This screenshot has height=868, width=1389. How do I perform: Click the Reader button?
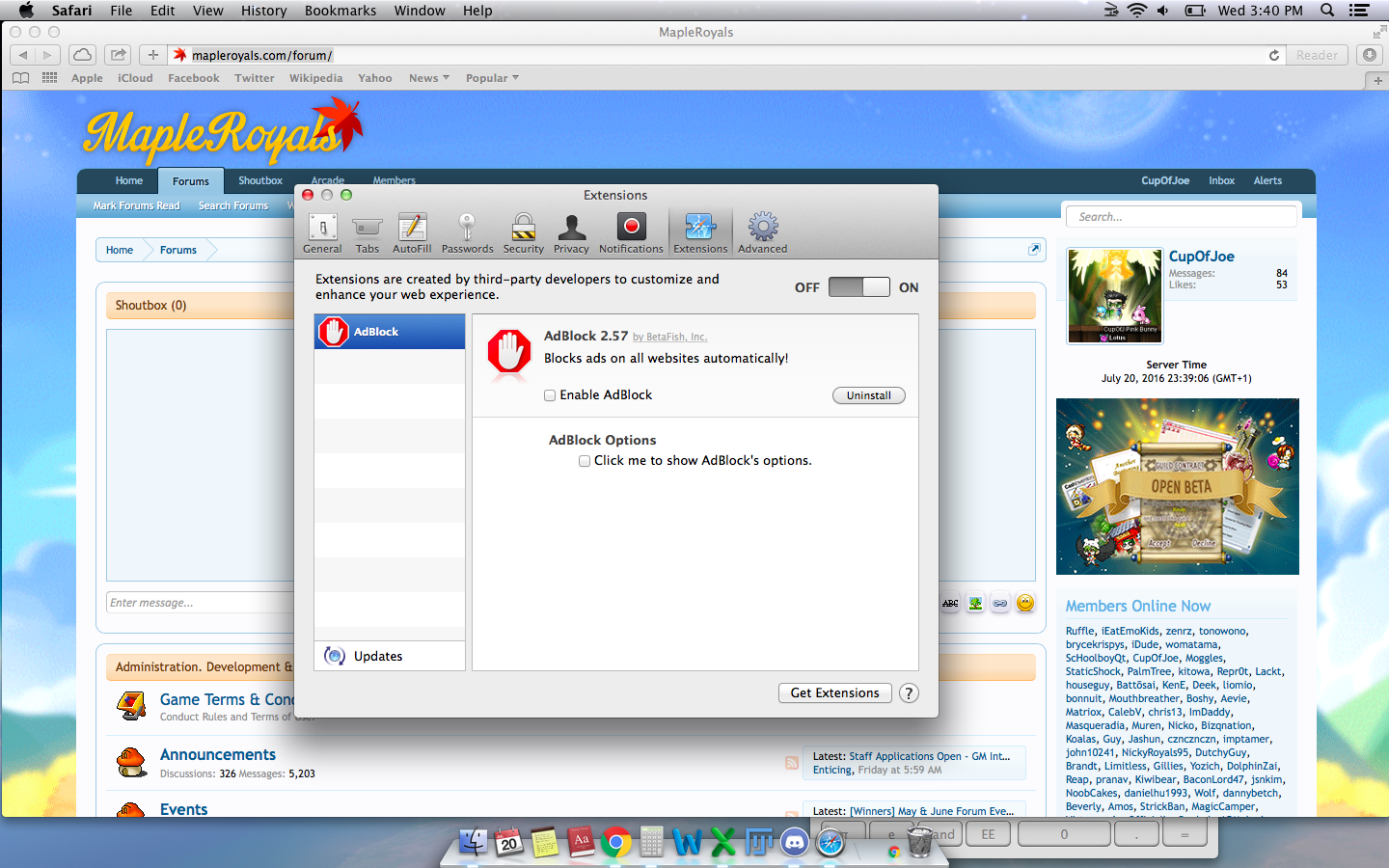1317,55
